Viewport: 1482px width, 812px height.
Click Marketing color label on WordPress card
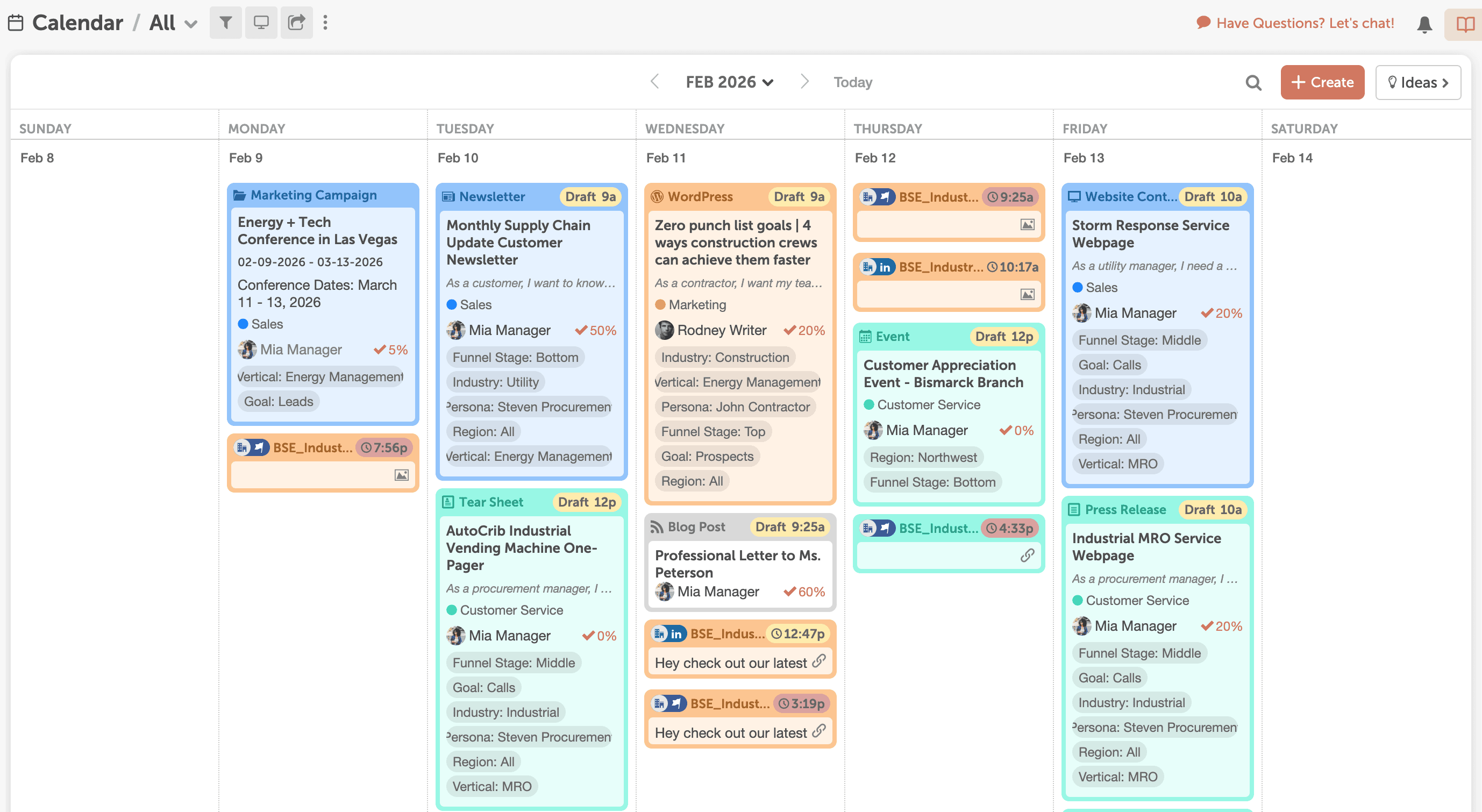(690, 304)
